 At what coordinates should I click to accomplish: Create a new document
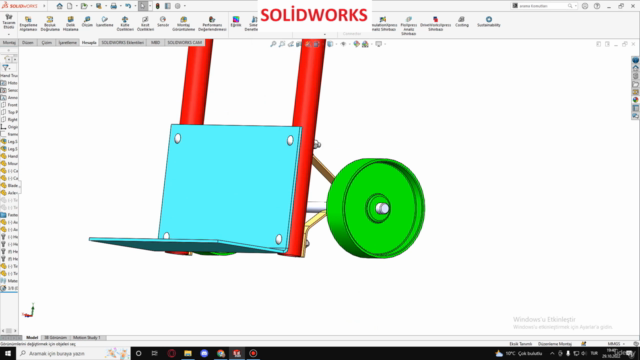pos(69,6)
